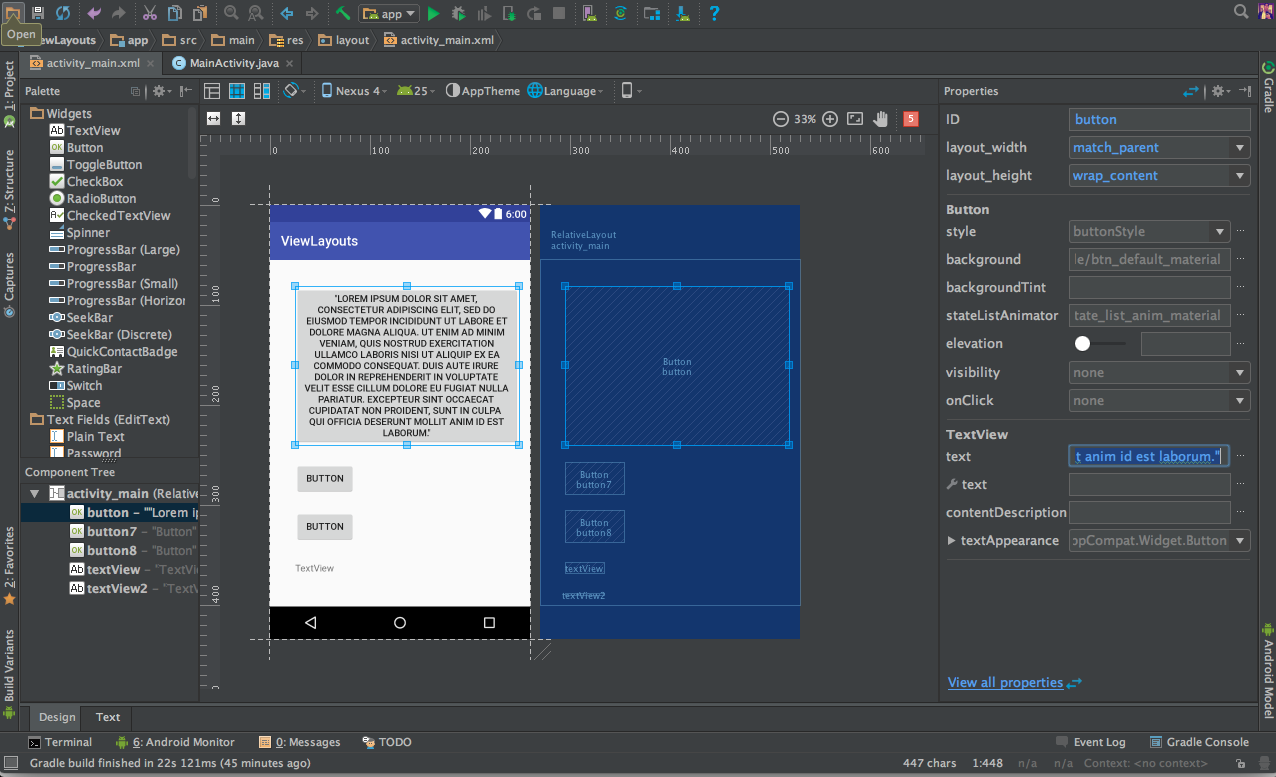
Task: Zoom in on the layout preview
Action: 829,118
